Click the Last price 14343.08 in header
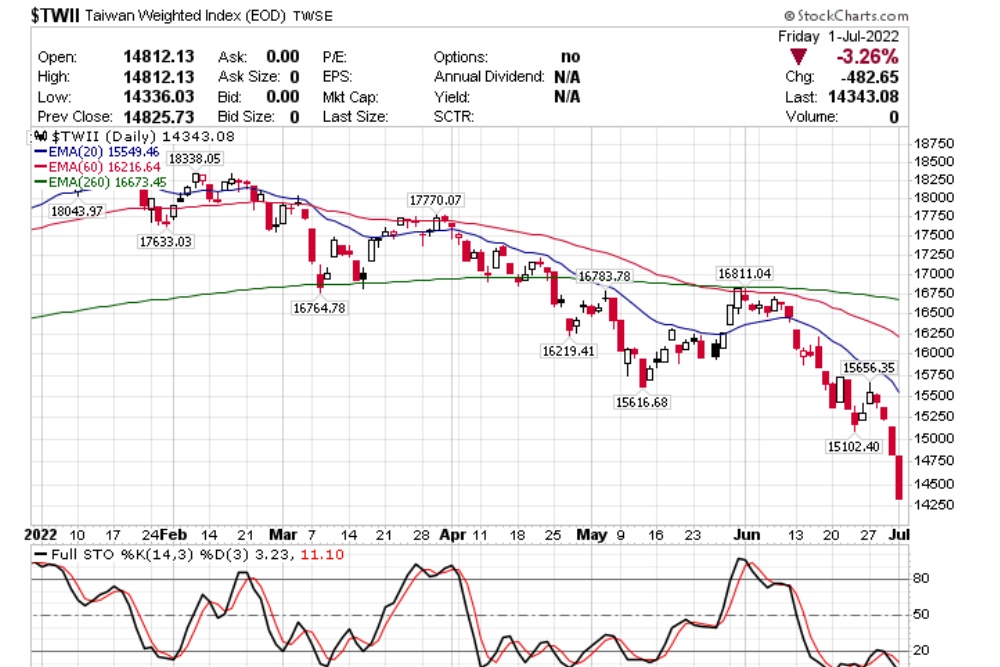The width and height of the screenshot is (1000, 667). pos(864,97)
